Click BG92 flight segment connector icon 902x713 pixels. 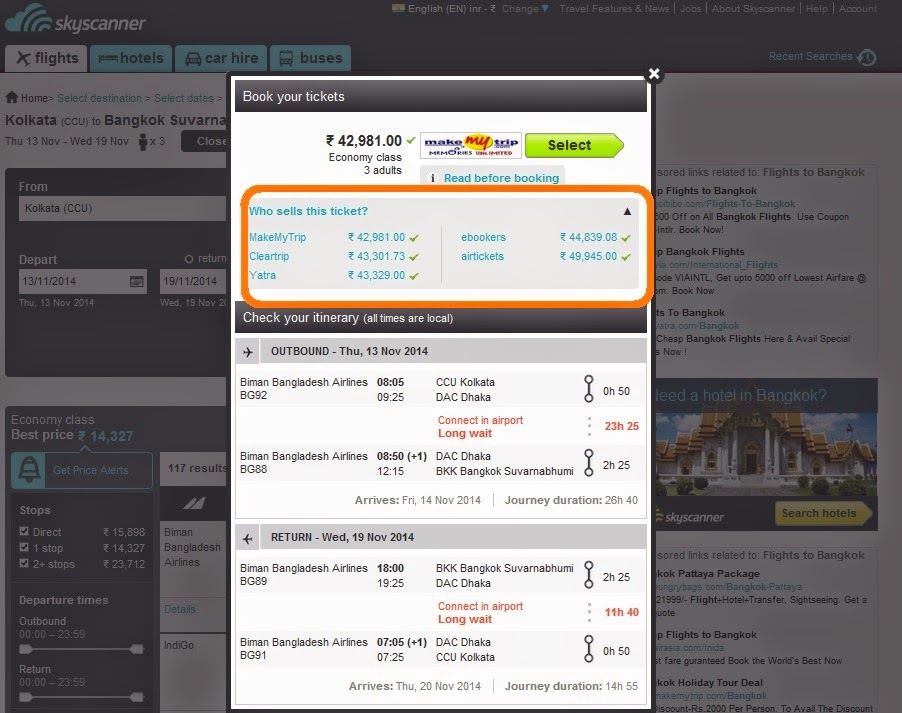(588, 390)
